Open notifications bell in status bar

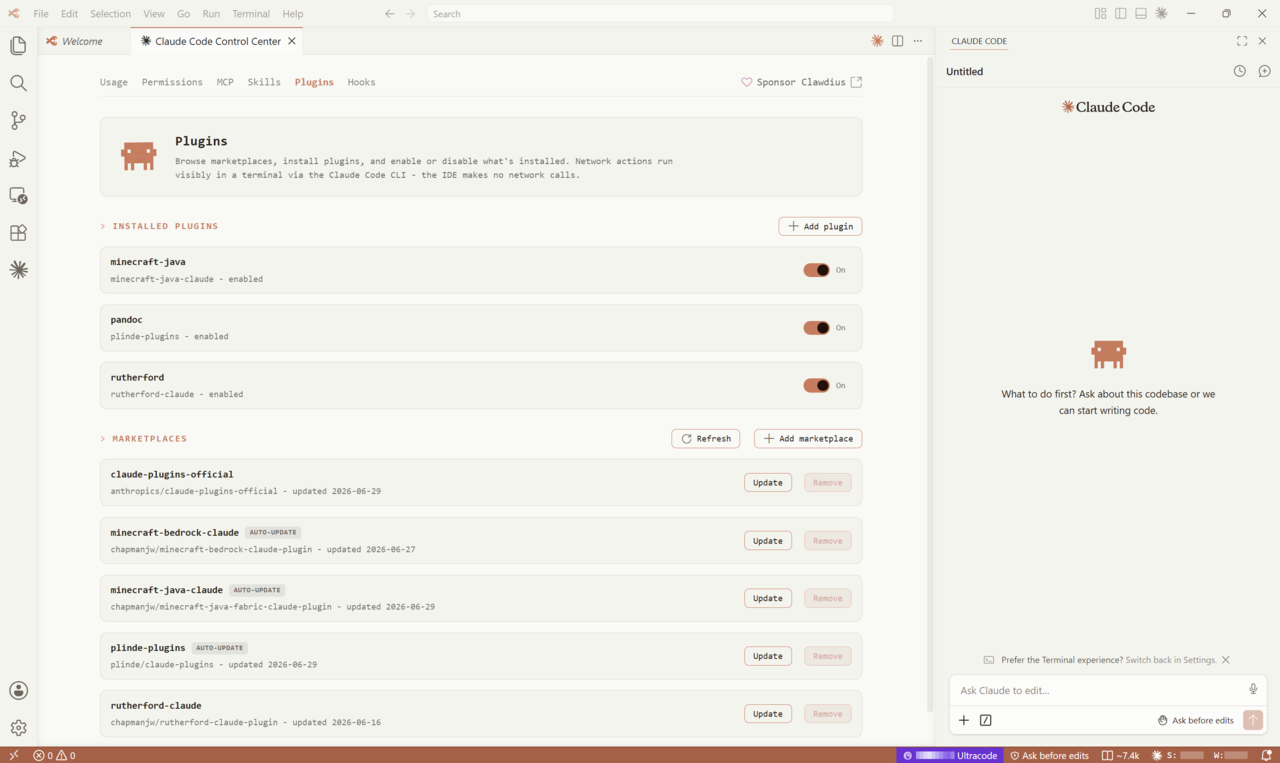(x=1265, y=755)
